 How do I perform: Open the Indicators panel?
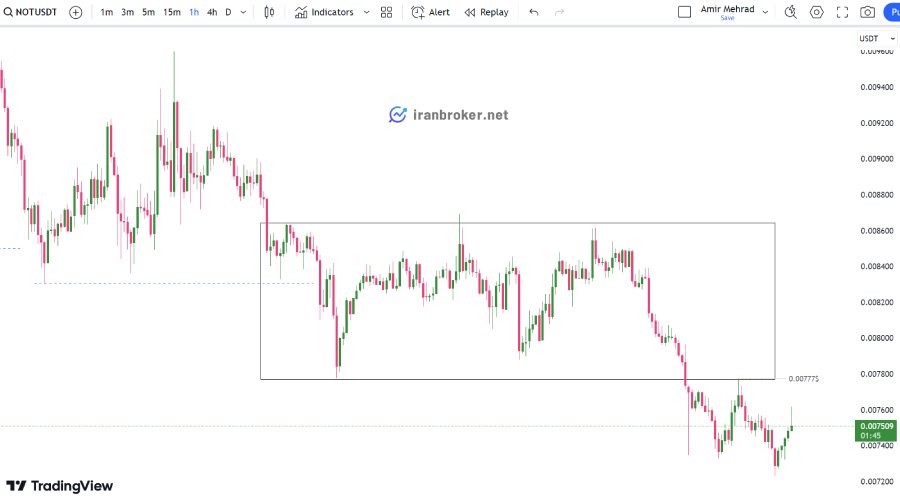[324, 12]
